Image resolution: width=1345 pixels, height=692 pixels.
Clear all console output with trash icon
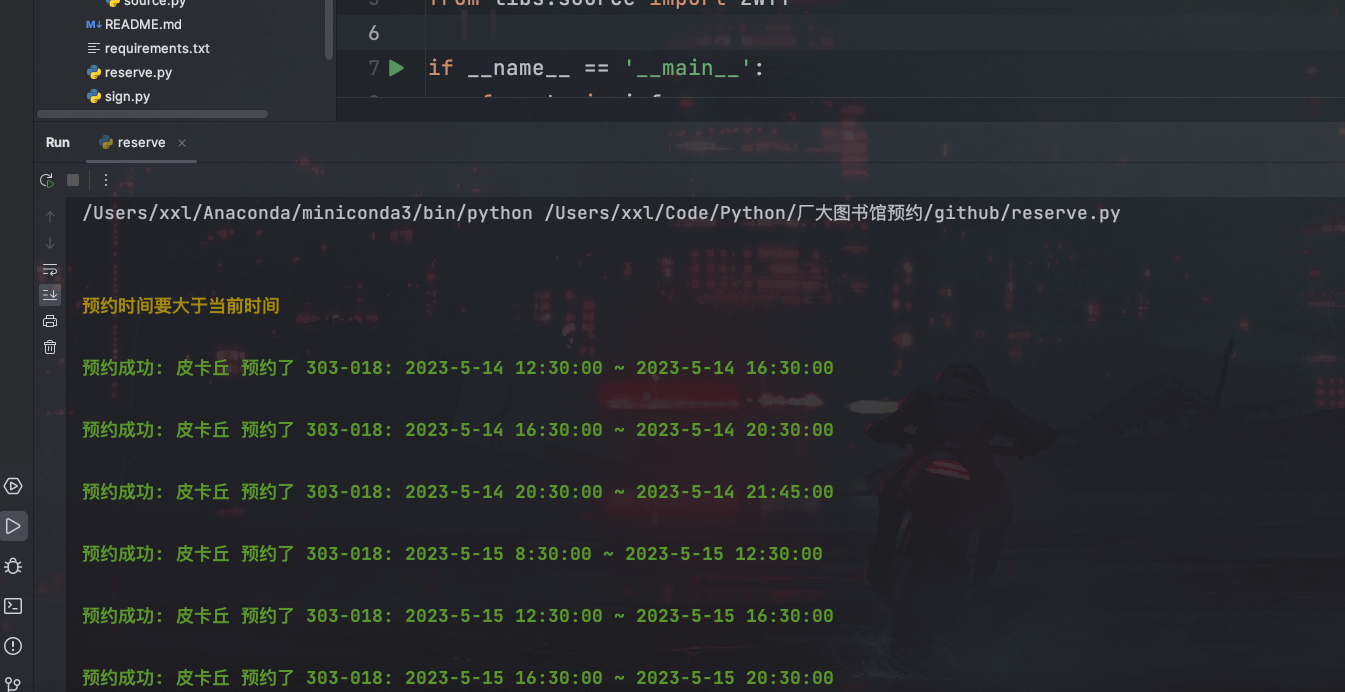point(50,347)
